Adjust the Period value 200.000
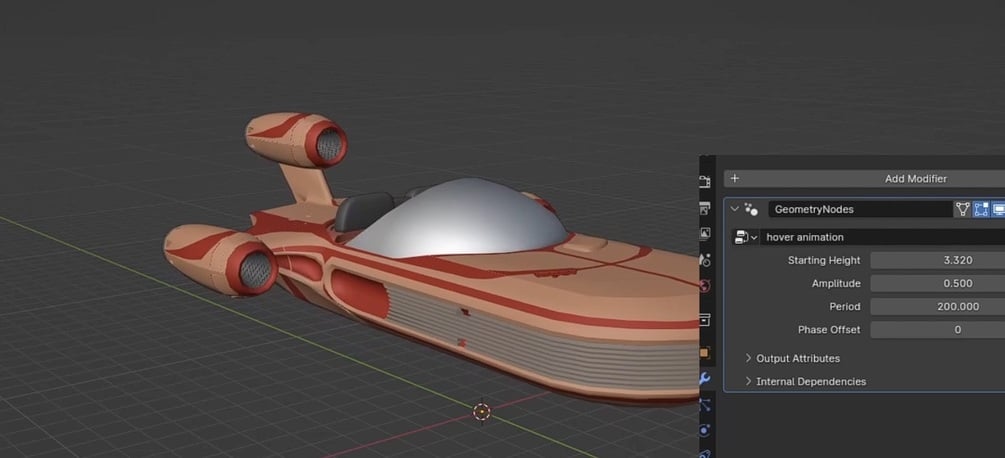Image resolution: width=1005 pixels, height=458 pixels. pos(938,306)
